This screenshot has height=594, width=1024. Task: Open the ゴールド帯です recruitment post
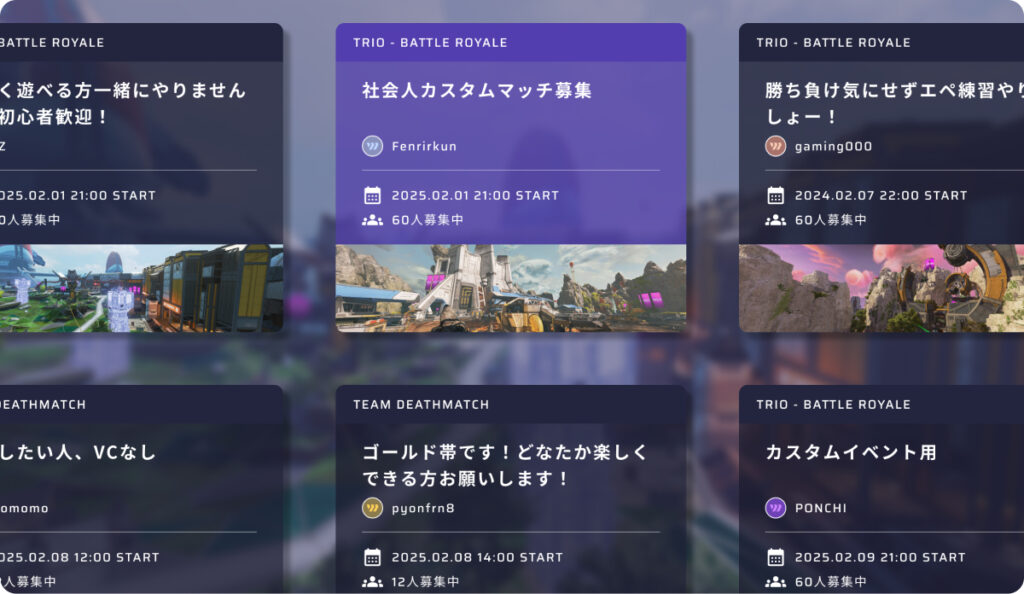tap(498, 463)
